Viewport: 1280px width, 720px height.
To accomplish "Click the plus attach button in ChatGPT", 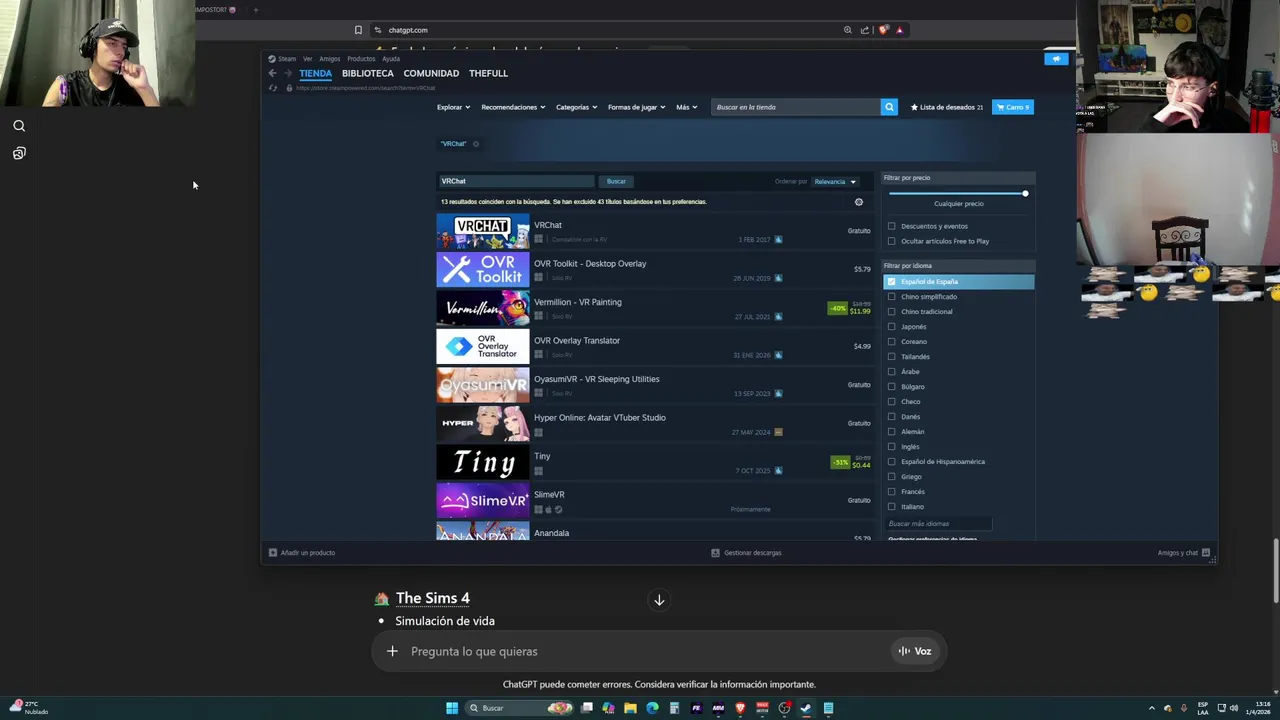I will coord(392,651).
